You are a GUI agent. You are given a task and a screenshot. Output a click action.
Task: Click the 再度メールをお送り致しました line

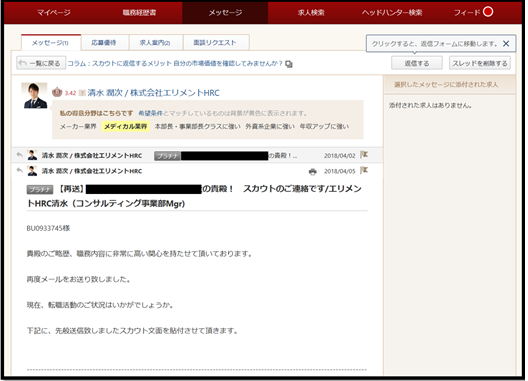(x=78, y=279)
